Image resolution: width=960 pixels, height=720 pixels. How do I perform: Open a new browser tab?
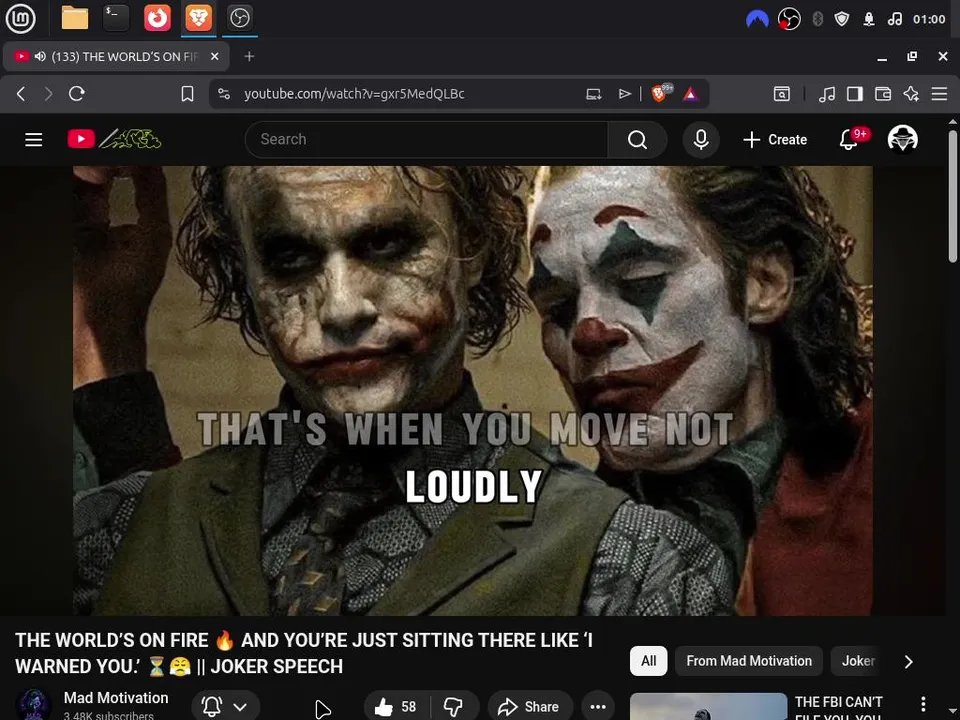(x=249, y=56)
